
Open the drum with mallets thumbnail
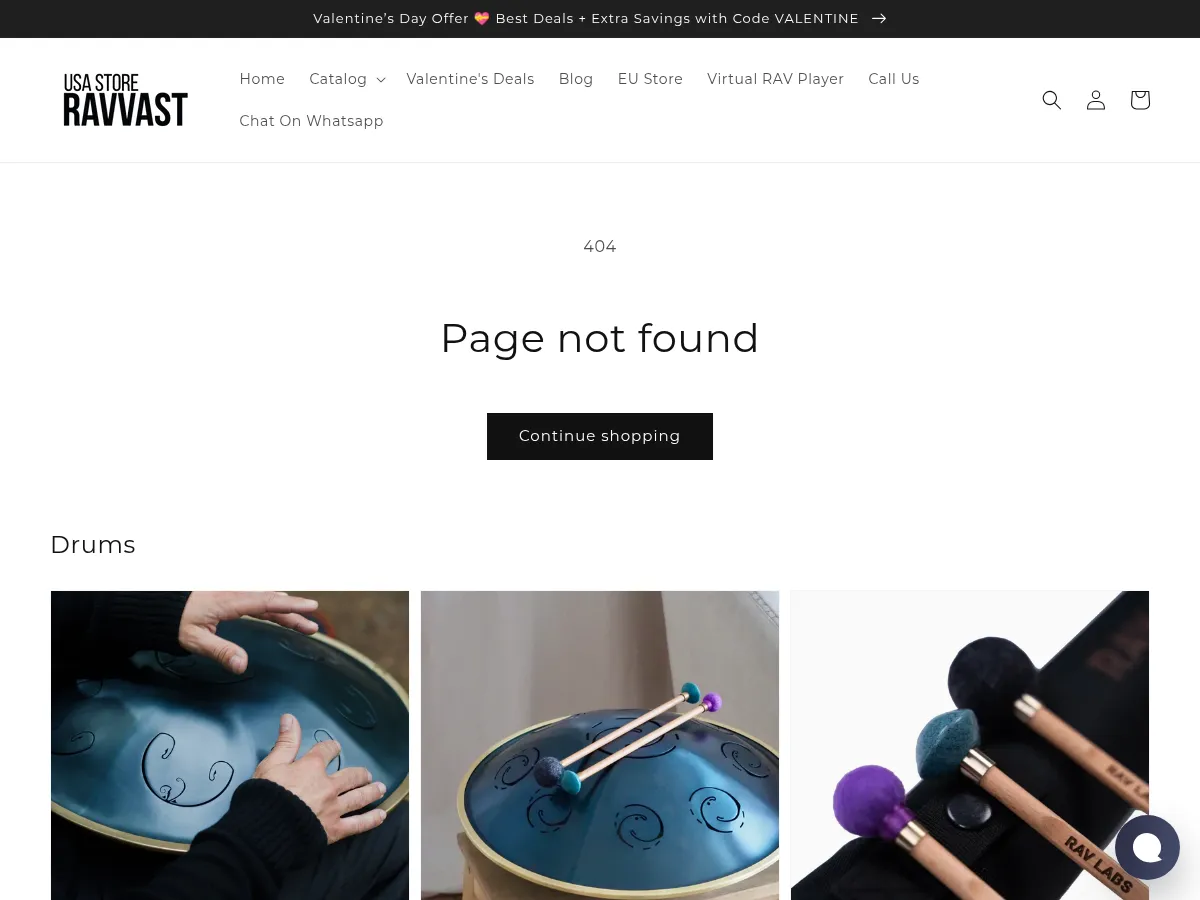[600, 745]
